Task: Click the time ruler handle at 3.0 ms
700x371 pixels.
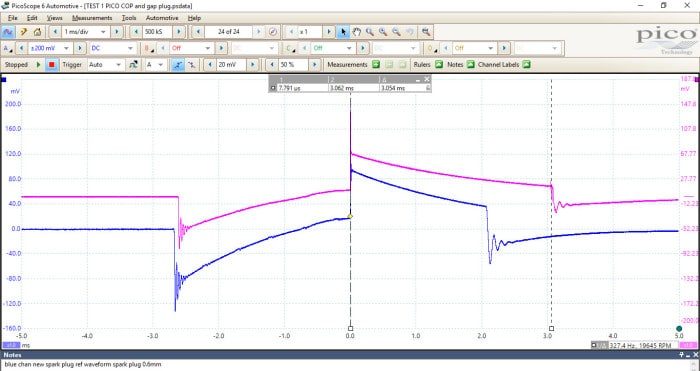Action: pos(551,329)
